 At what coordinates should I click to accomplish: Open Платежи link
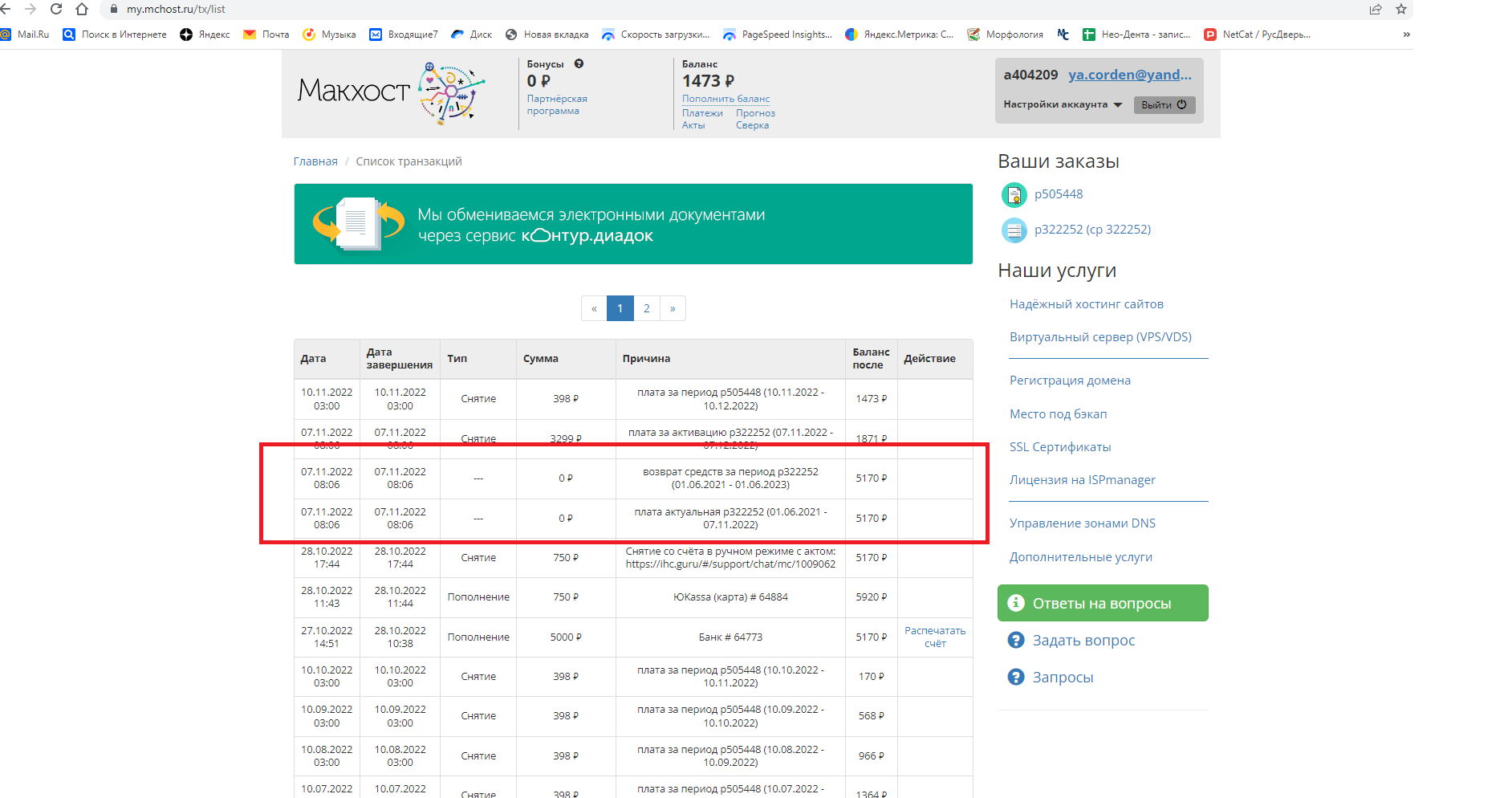tap(702, 113)
